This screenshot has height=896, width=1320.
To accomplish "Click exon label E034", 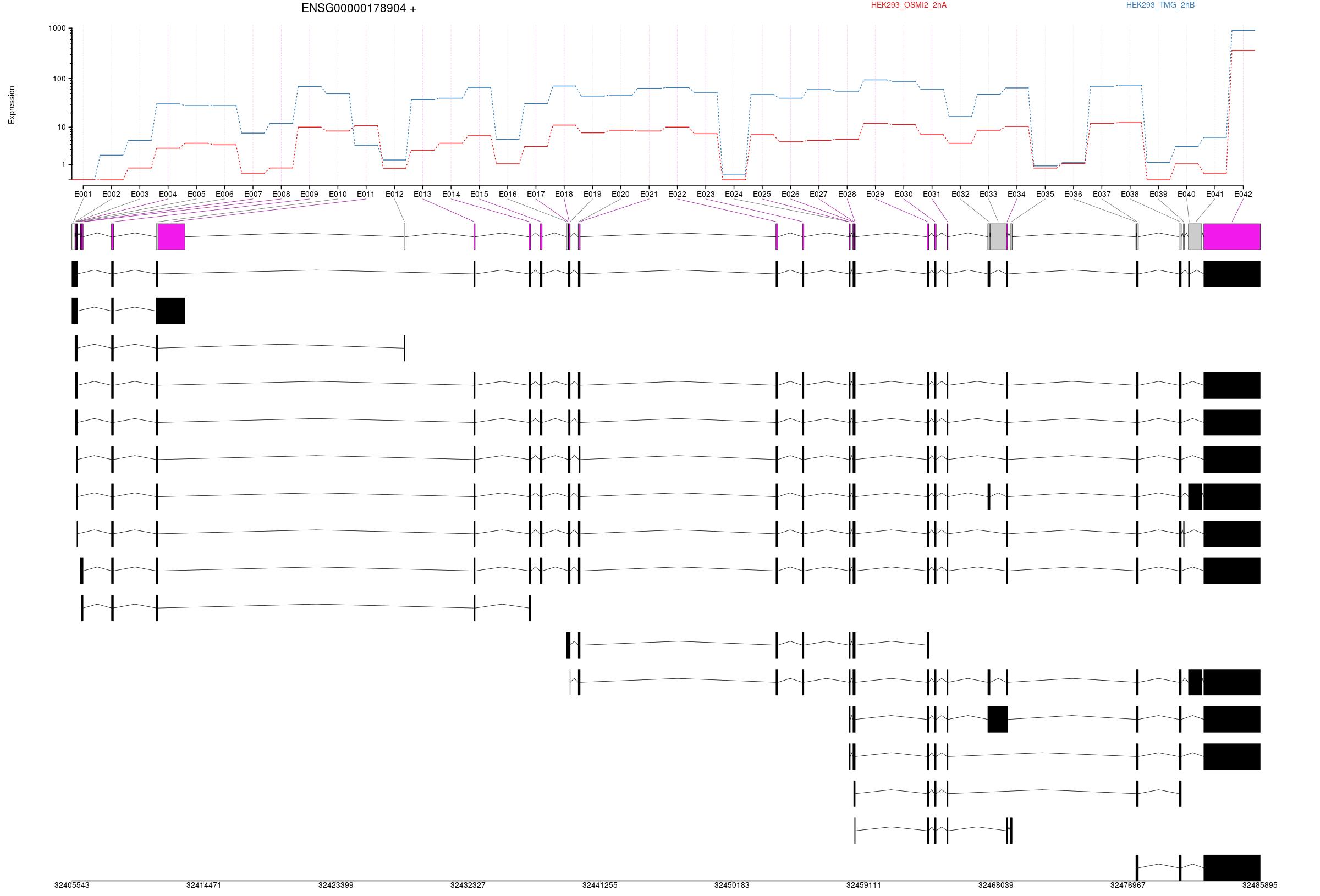I will (1017, 194).
